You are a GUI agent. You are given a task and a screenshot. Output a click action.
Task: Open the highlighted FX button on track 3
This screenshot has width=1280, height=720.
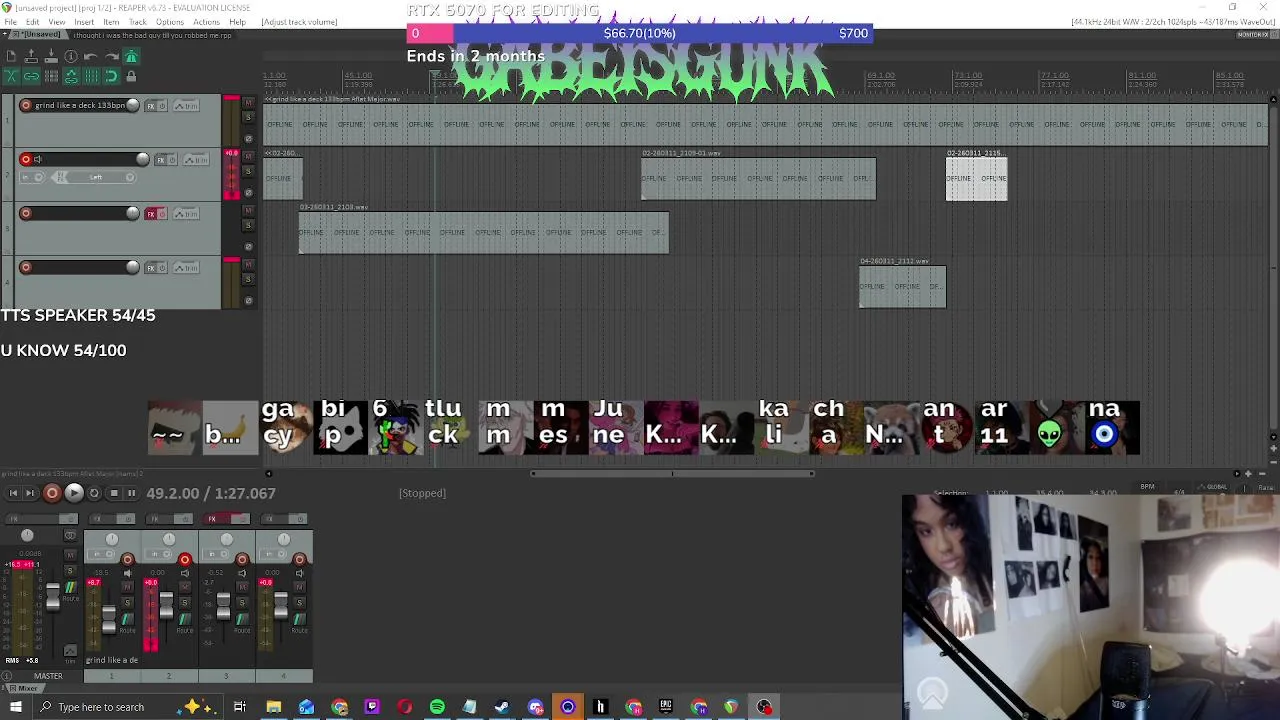click(x=151, y=214)
